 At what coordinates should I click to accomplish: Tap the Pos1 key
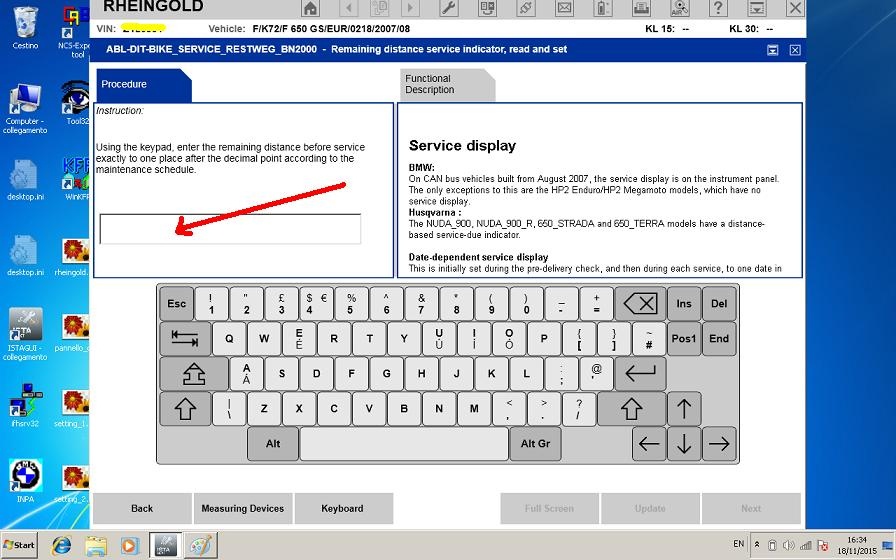click(684, 338)
